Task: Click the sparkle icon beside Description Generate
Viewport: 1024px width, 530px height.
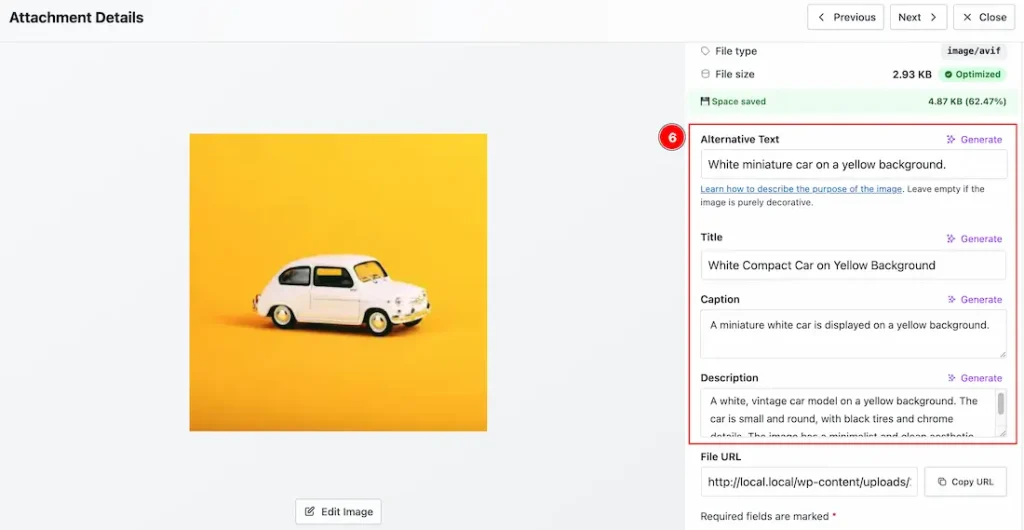Action: coord(952,378)
